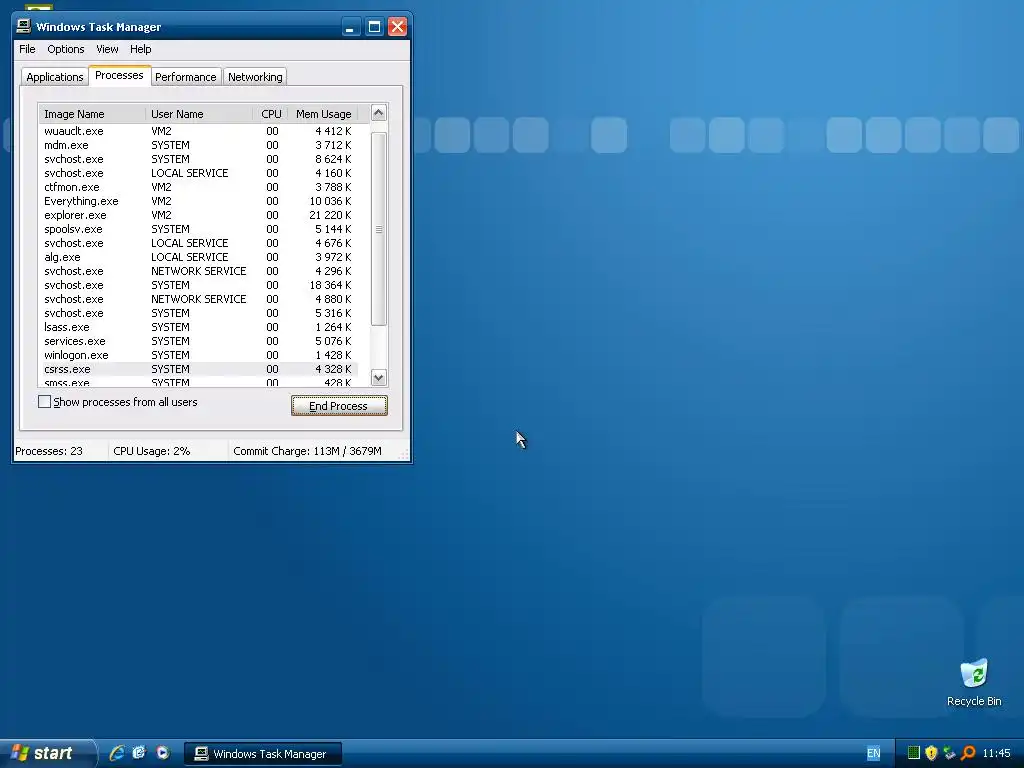Click the End Process button
The image size is (1024, 768).
[339, 406]
